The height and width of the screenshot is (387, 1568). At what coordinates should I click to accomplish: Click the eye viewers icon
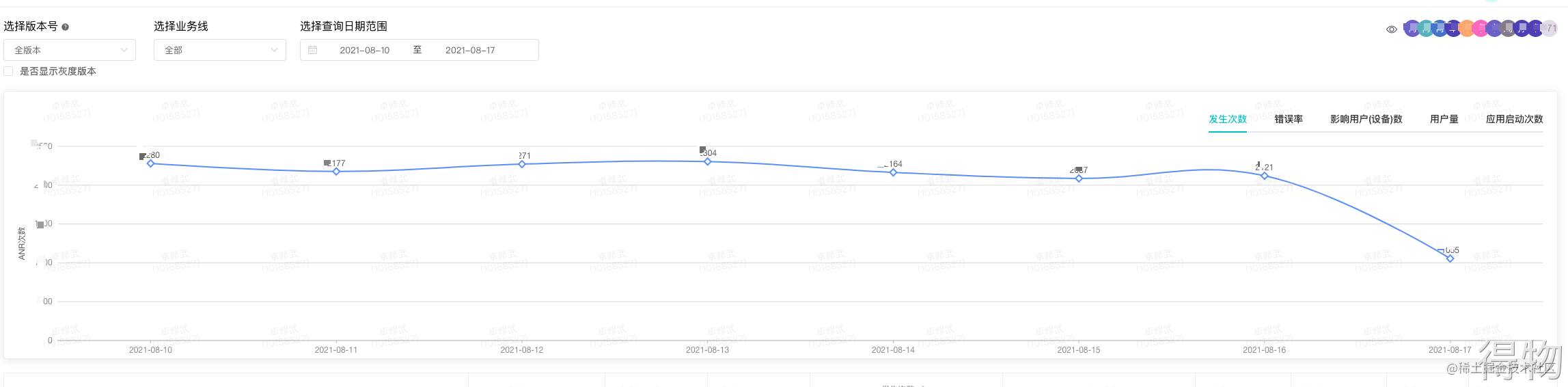click(1392, 29)
